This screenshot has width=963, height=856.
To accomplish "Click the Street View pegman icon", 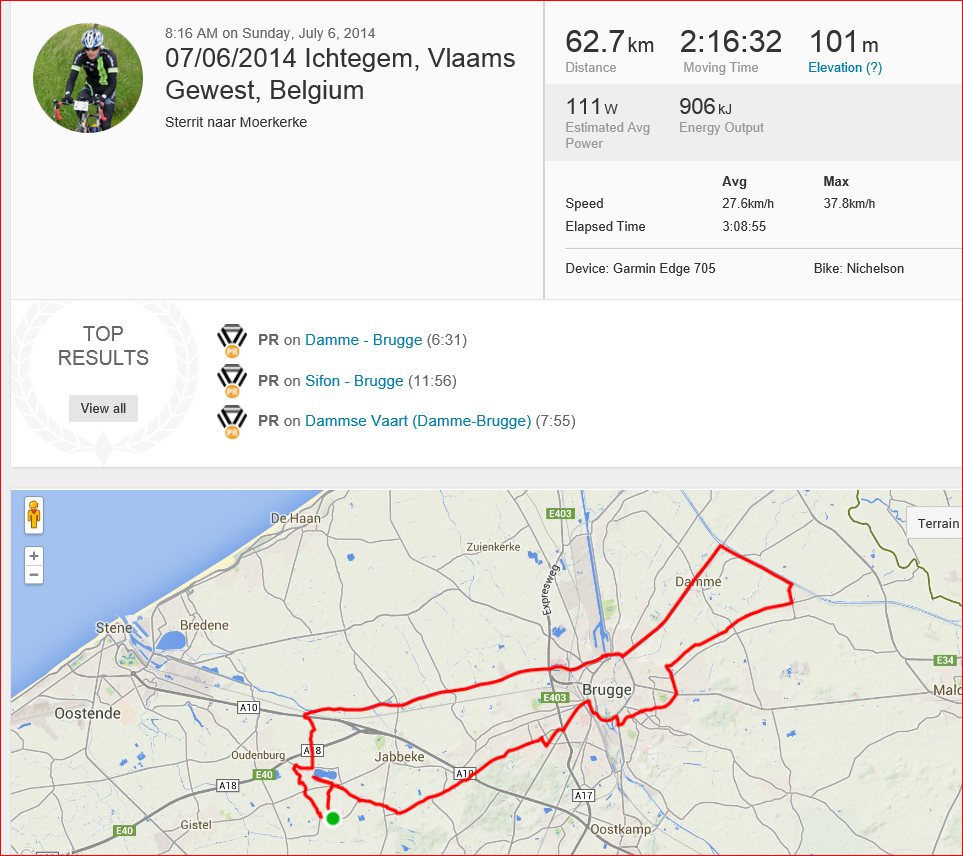I will tap(34, 515).
